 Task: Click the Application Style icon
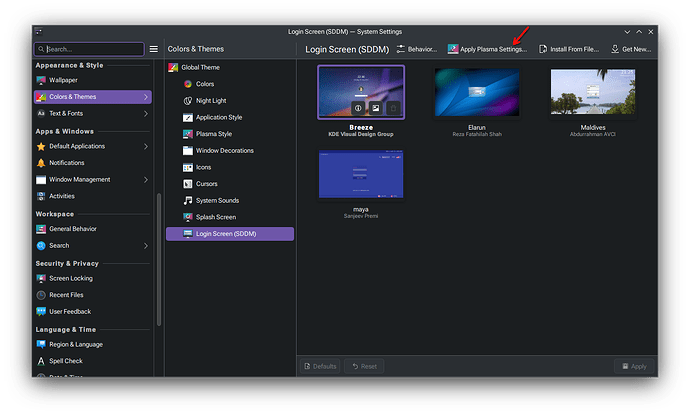pos(188,118)
